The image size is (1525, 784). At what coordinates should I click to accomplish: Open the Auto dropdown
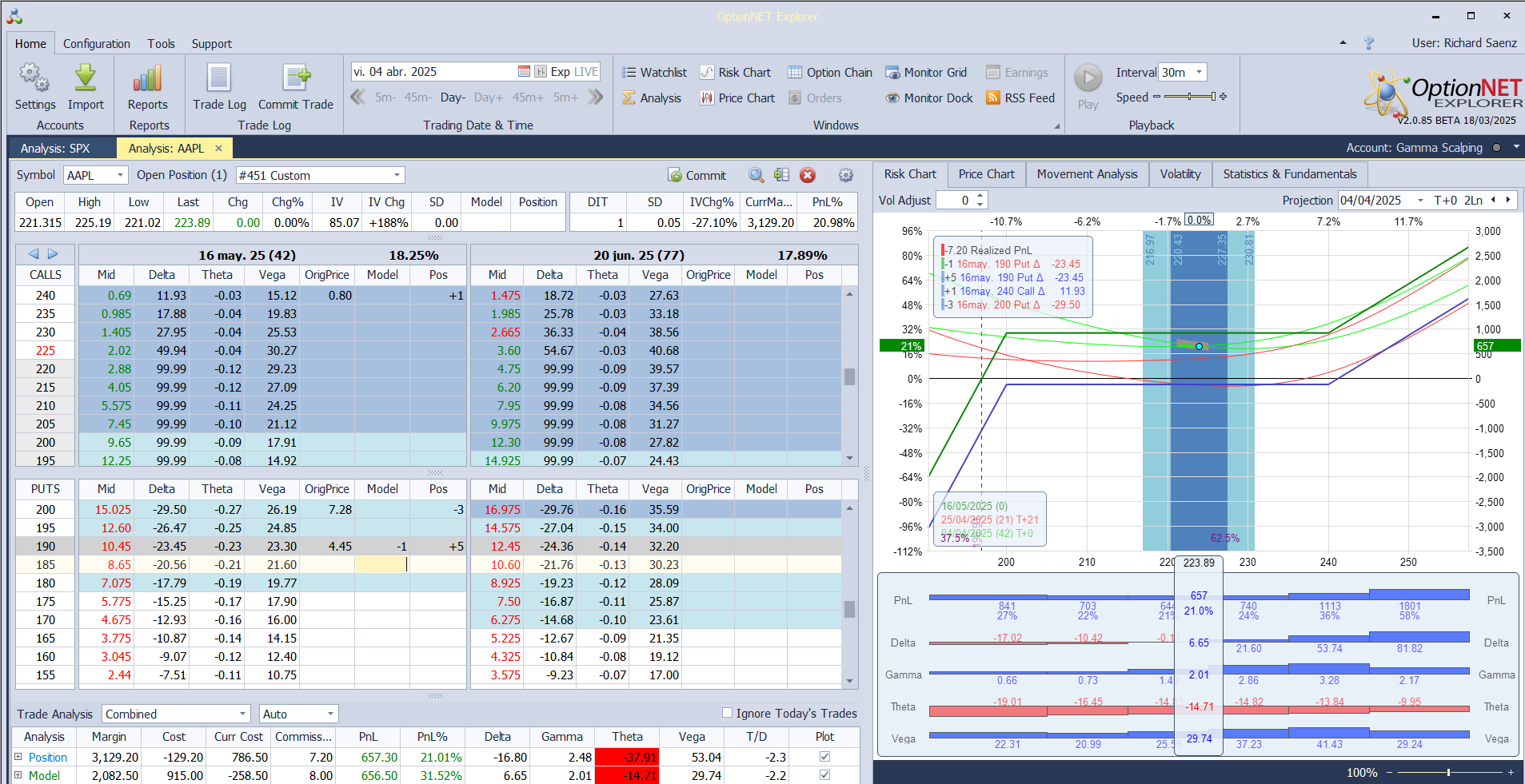point(330,714)
